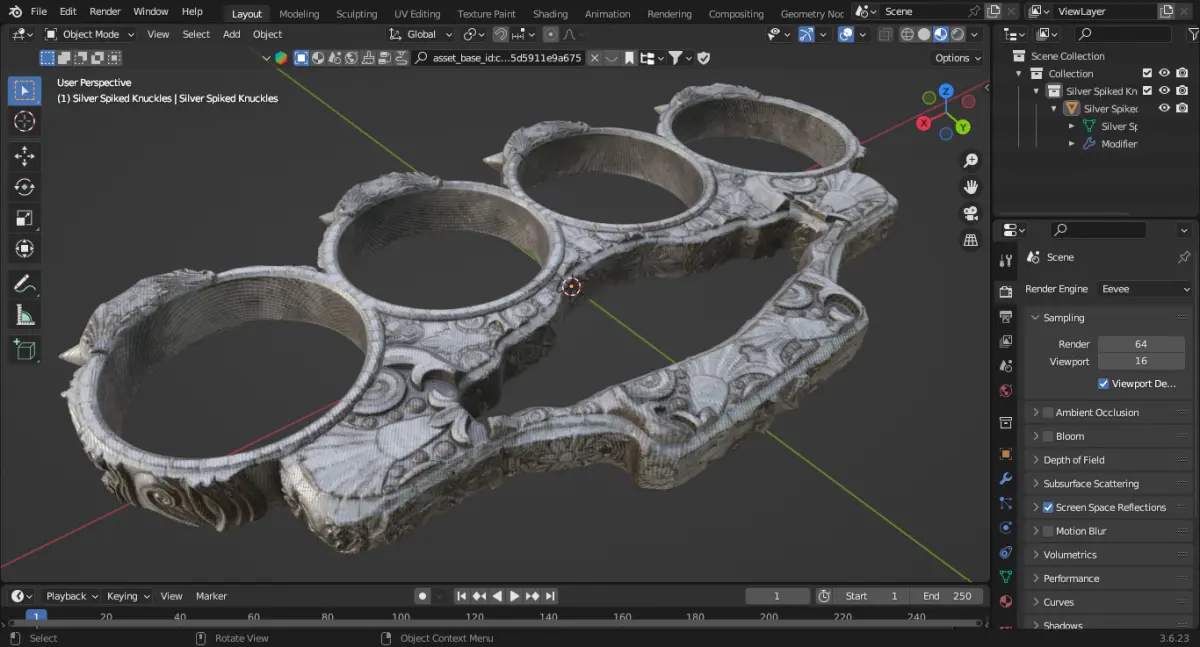Open the viewport Object menu
The image size is (1200, 647).
tap(267, 34)
